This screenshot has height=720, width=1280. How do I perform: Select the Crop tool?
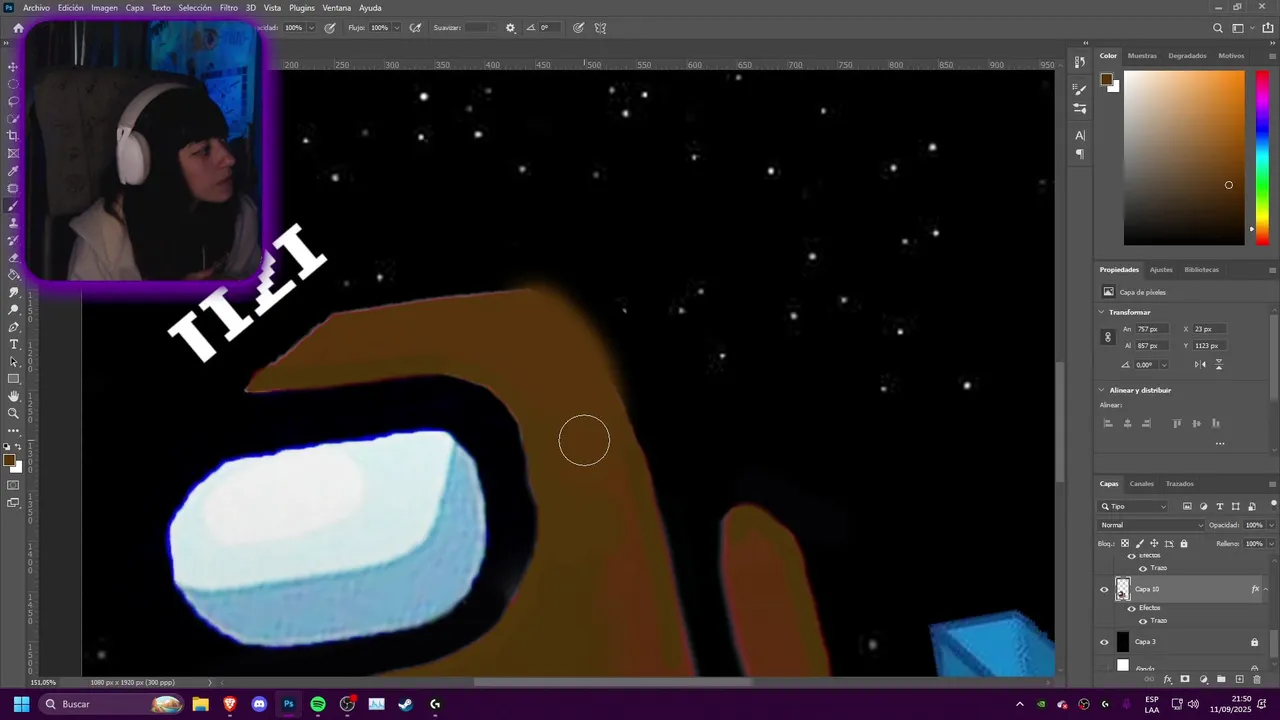13,136
